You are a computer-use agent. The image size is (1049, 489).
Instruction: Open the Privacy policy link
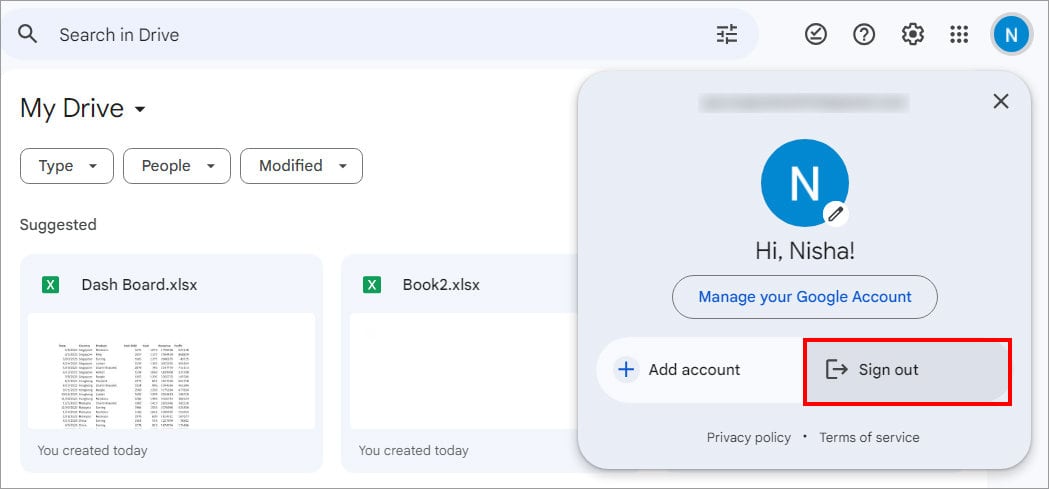(748, 437)
